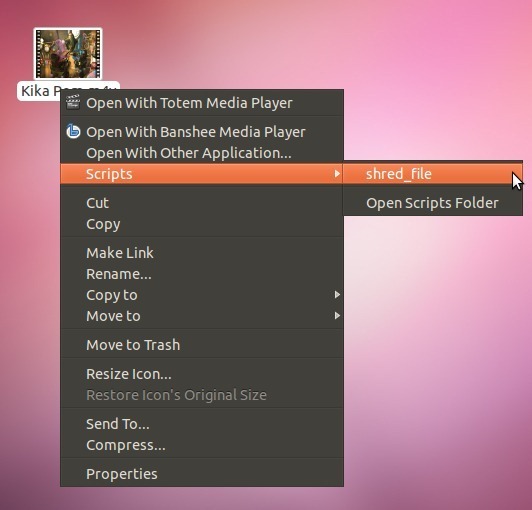
Task: Select the Kika video file thumbnail
Action: (x=68, y=54)
